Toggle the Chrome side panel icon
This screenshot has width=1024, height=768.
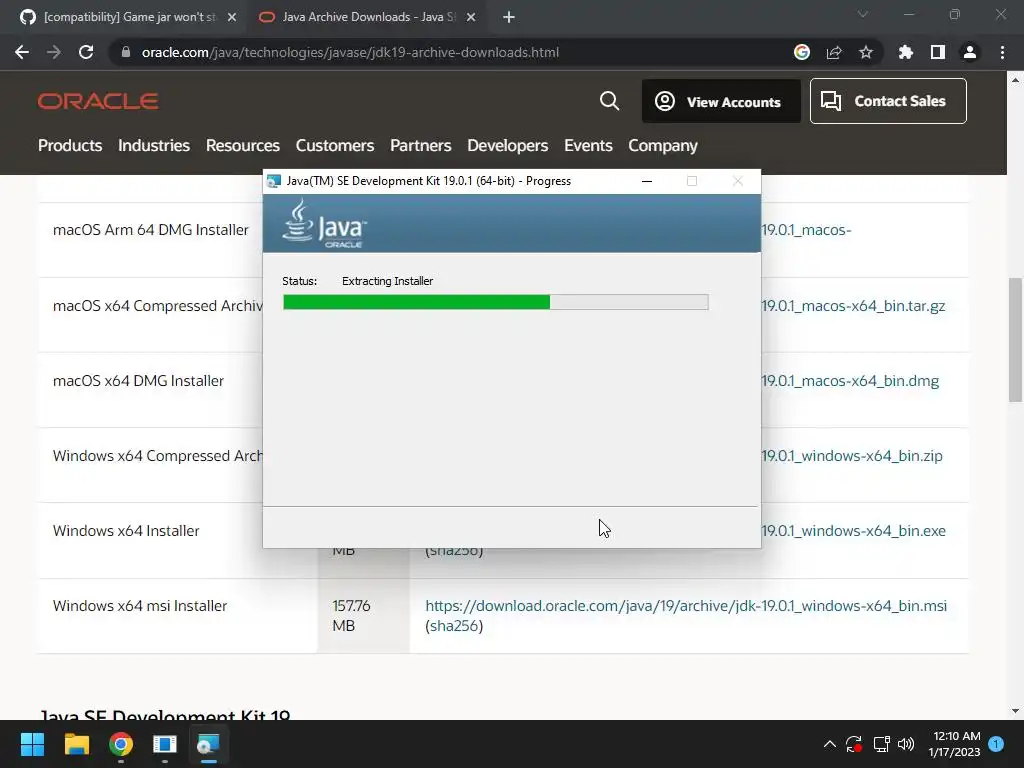pos(938,52)
